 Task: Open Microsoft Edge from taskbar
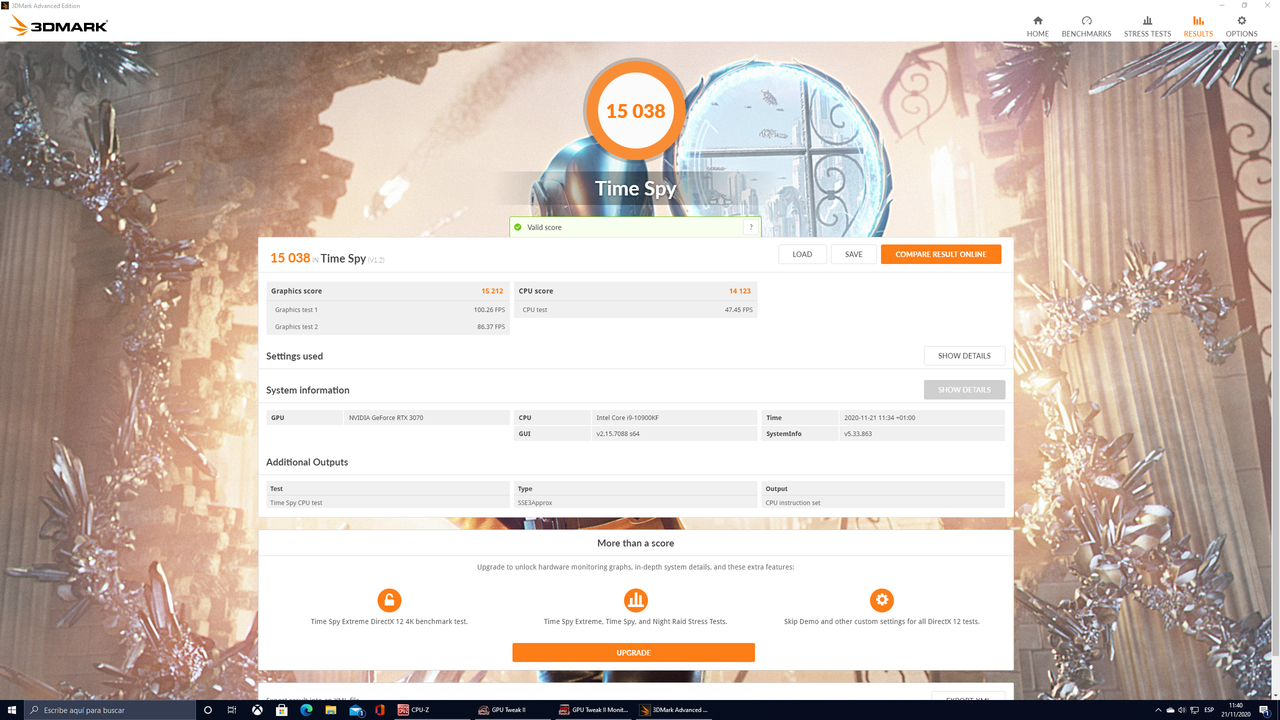pyautogui.click(x=307, y=710)
